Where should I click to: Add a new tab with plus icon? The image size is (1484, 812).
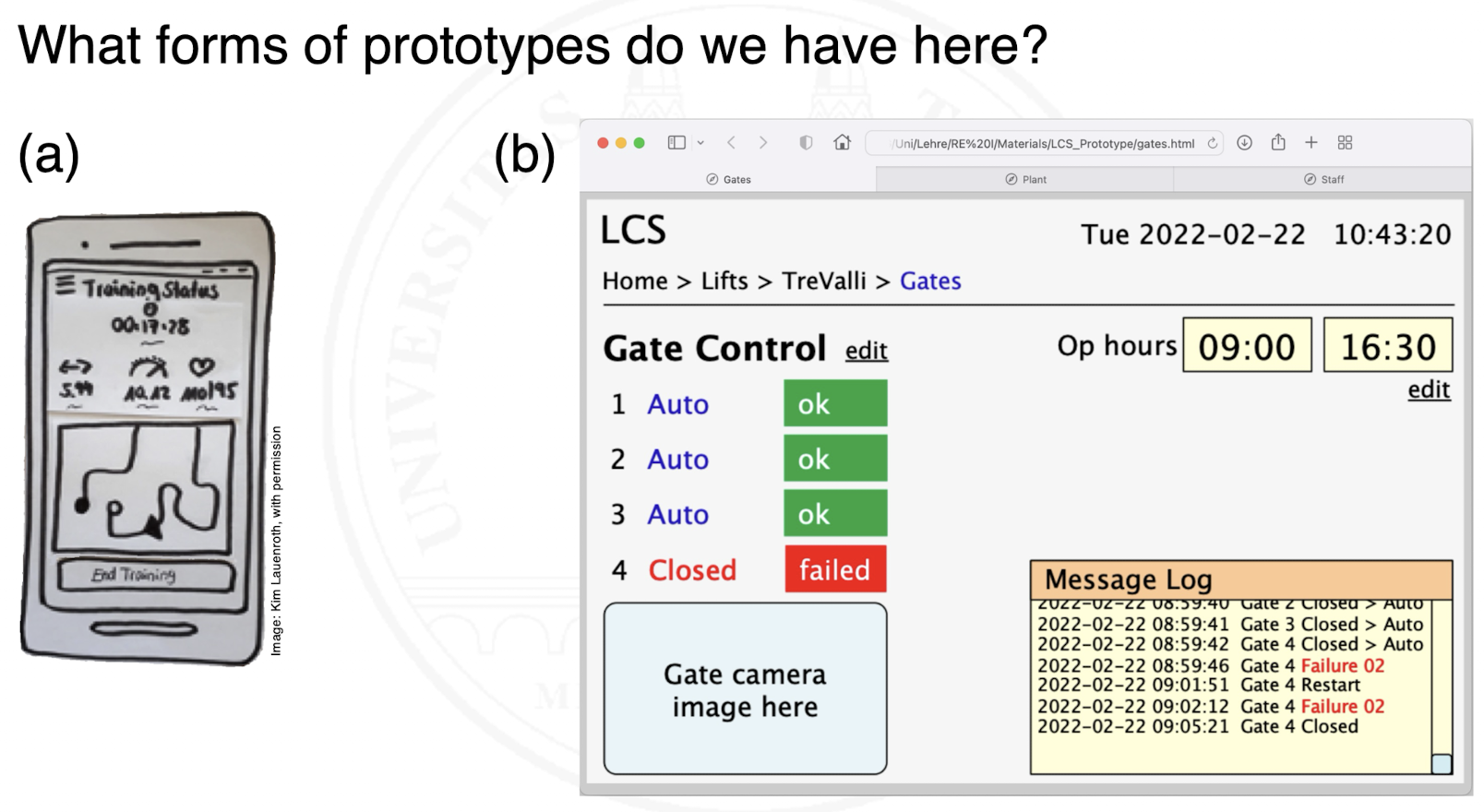[1310, 142]
